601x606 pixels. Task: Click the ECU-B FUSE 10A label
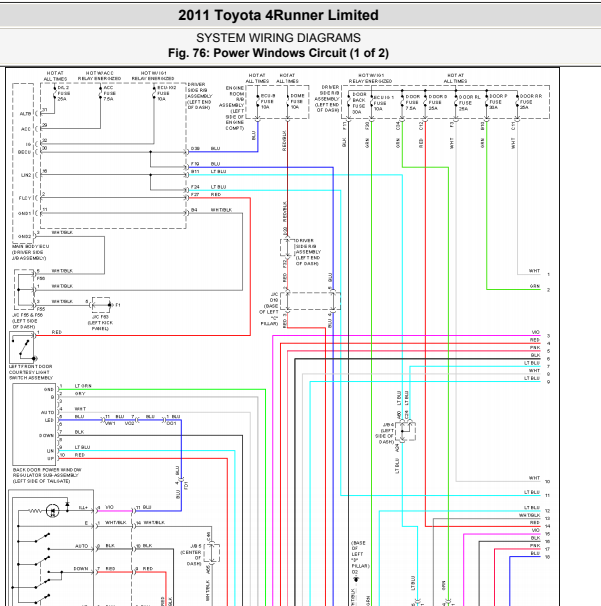pyautogui.click(x=267, y=101)
